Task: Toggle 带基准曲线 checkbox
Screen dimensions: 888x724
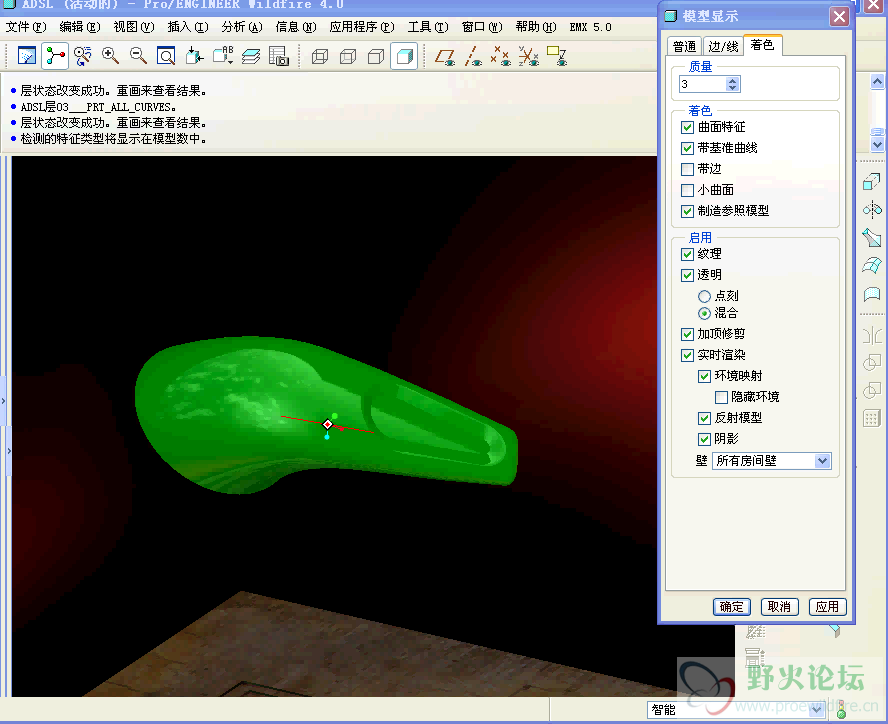Action: [x=688, y=148]
